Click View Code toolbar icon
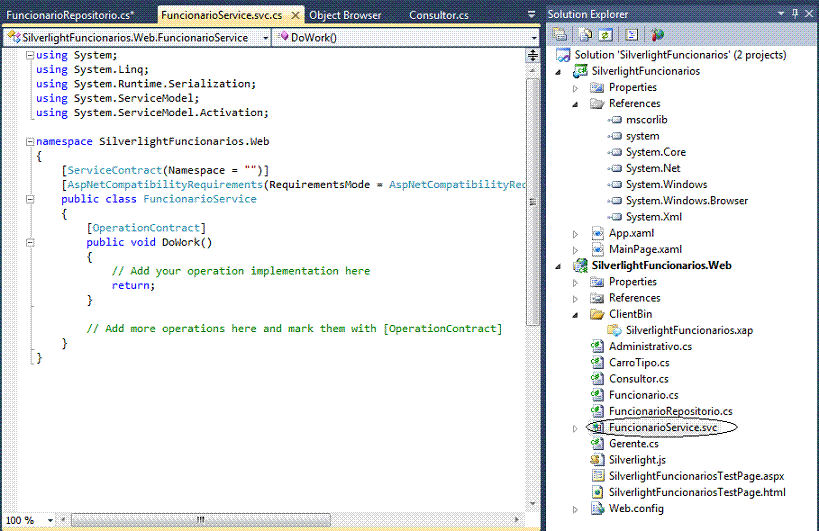The image size is (819, 531). point(631,34)
